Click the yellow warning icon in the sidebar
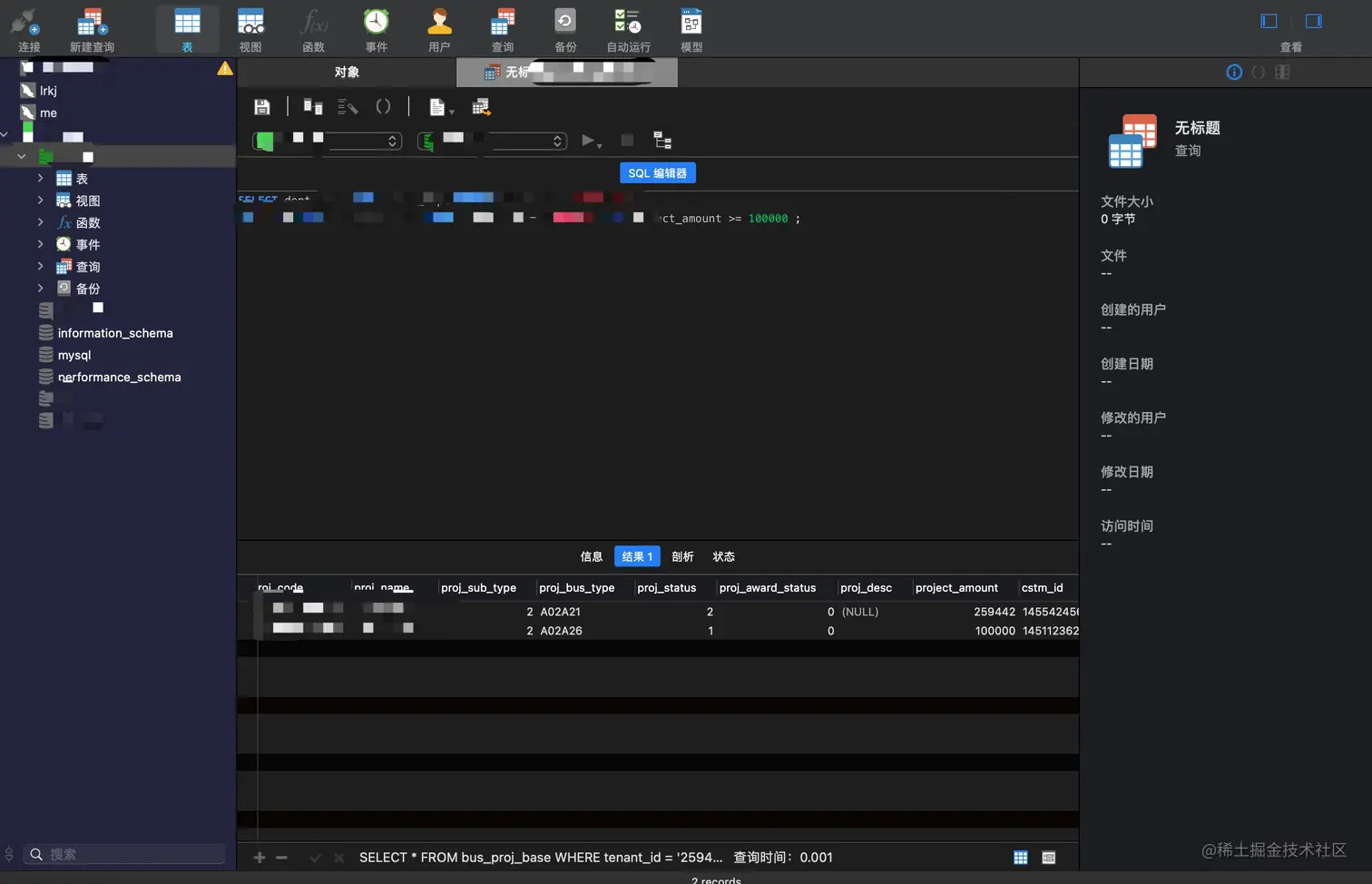The image size is (1372, 884). click(x=225, y=68)
